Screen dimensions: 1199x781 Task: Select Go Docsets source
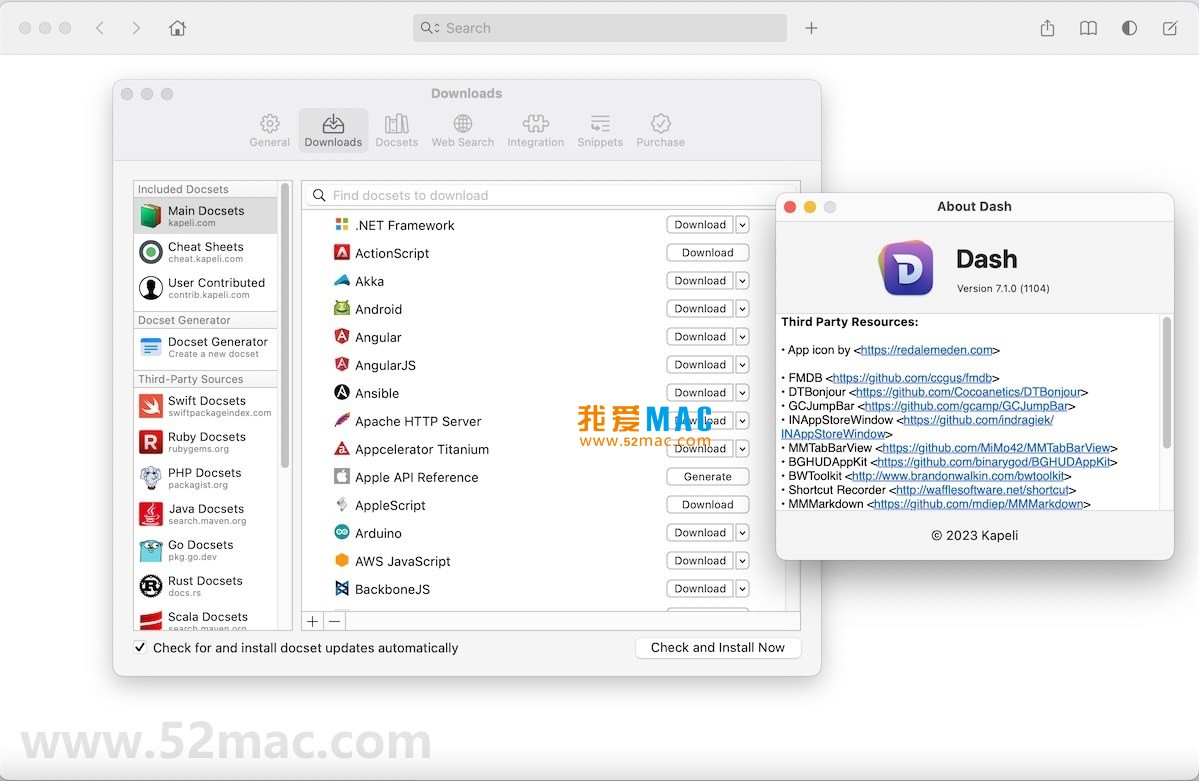point(206,549)
